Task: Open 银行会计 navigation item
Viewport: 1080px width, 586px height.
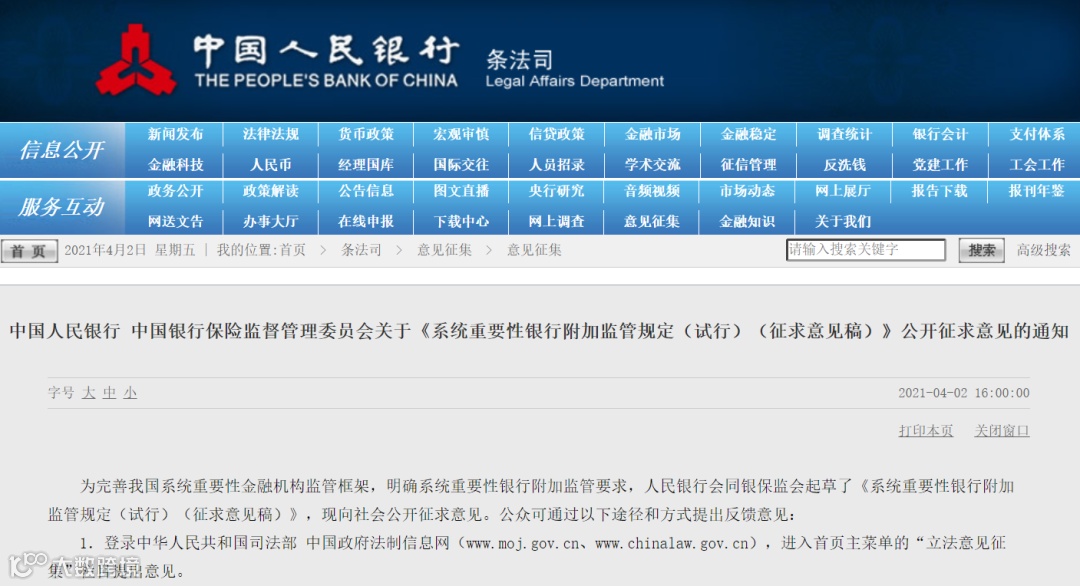Action: click(940, 134)
